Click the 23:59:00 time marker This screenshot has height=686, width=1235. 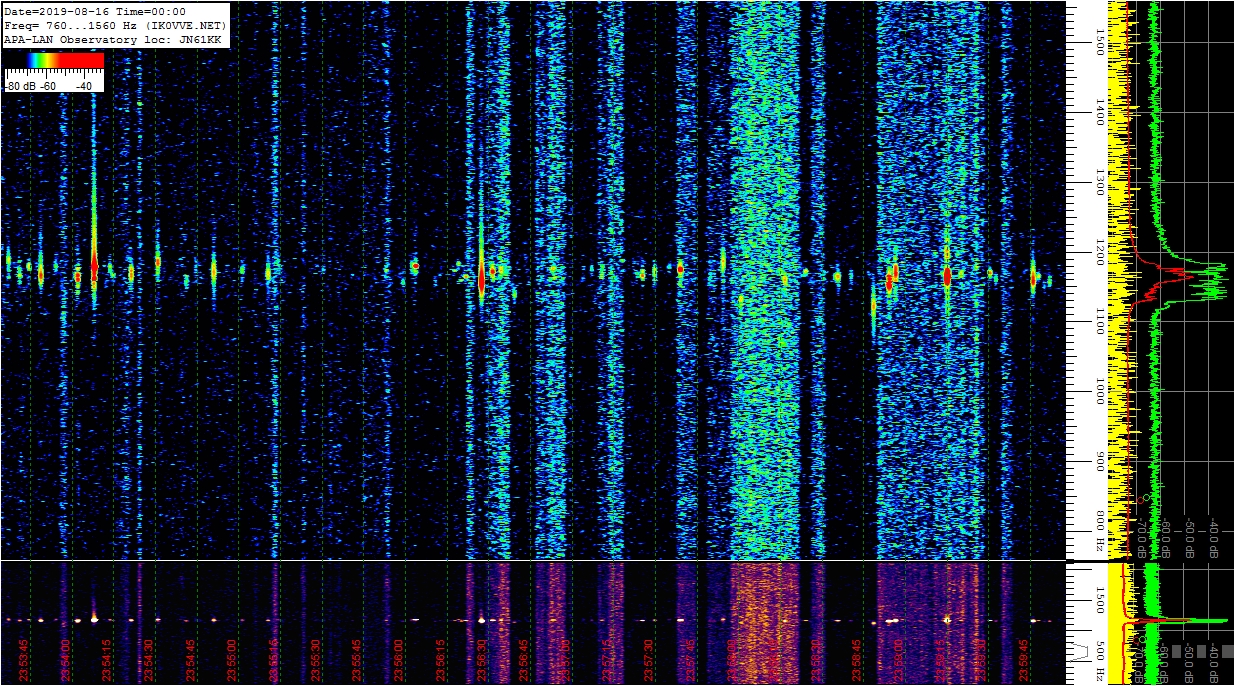click(899, 660)
